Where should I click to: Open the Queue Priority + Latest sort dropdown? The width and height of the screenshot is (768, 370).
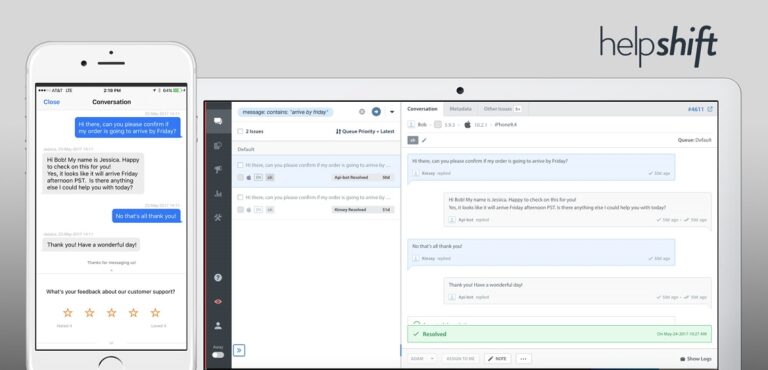[x=365, y=131]
